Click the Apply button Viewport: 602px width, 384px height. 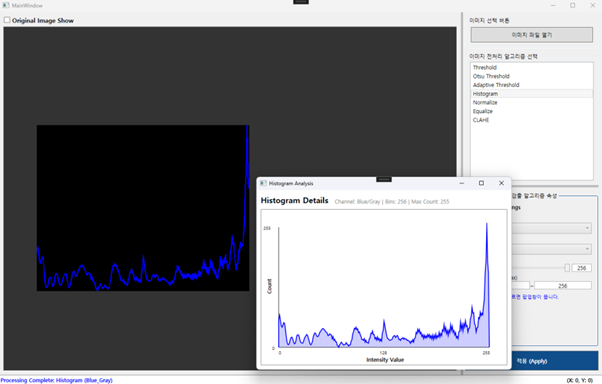555,361
